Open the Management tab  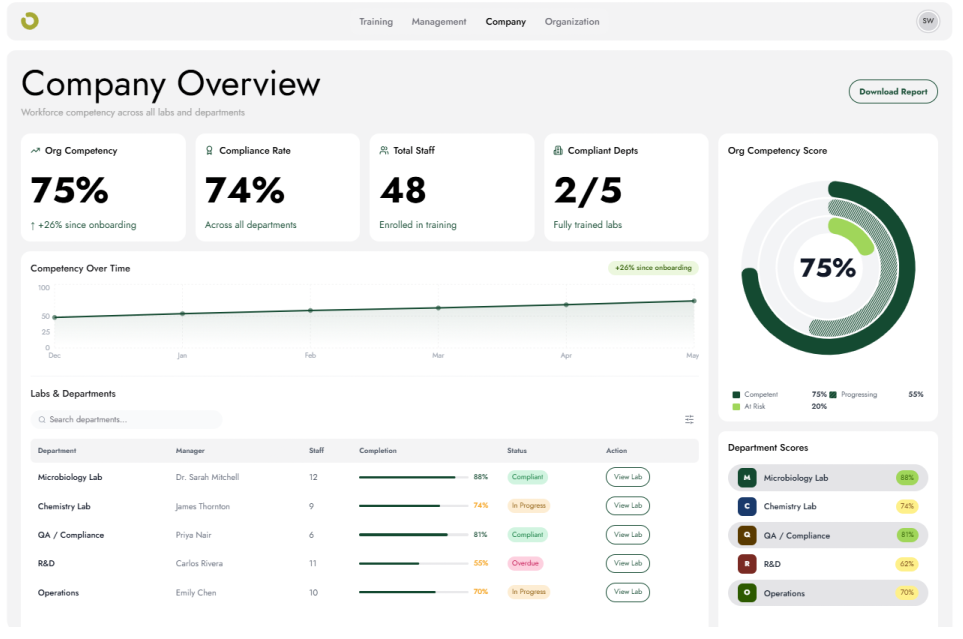coord(439,22)
